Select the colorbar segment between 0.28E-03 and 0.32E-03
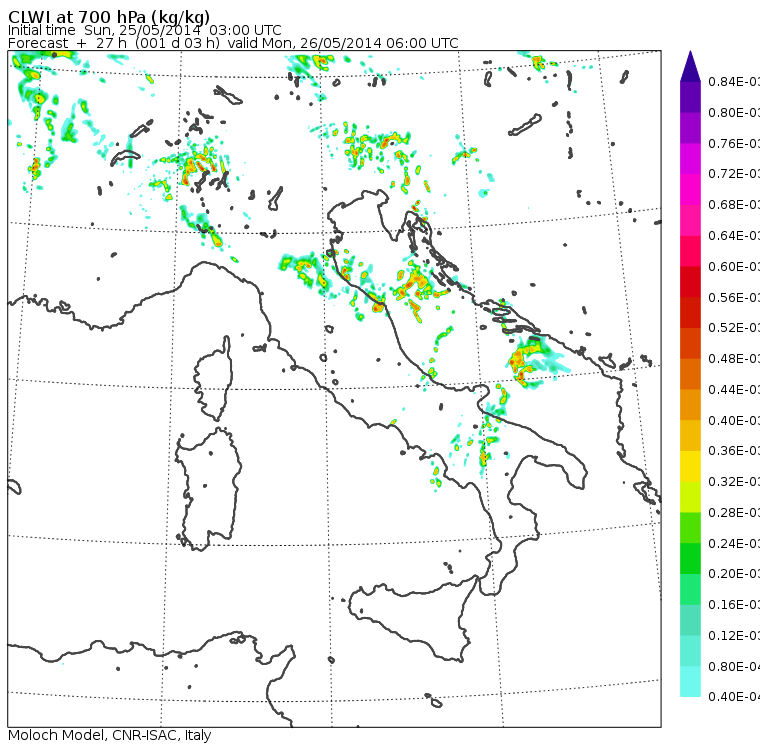760x749 pixels. tap(690, 497)
